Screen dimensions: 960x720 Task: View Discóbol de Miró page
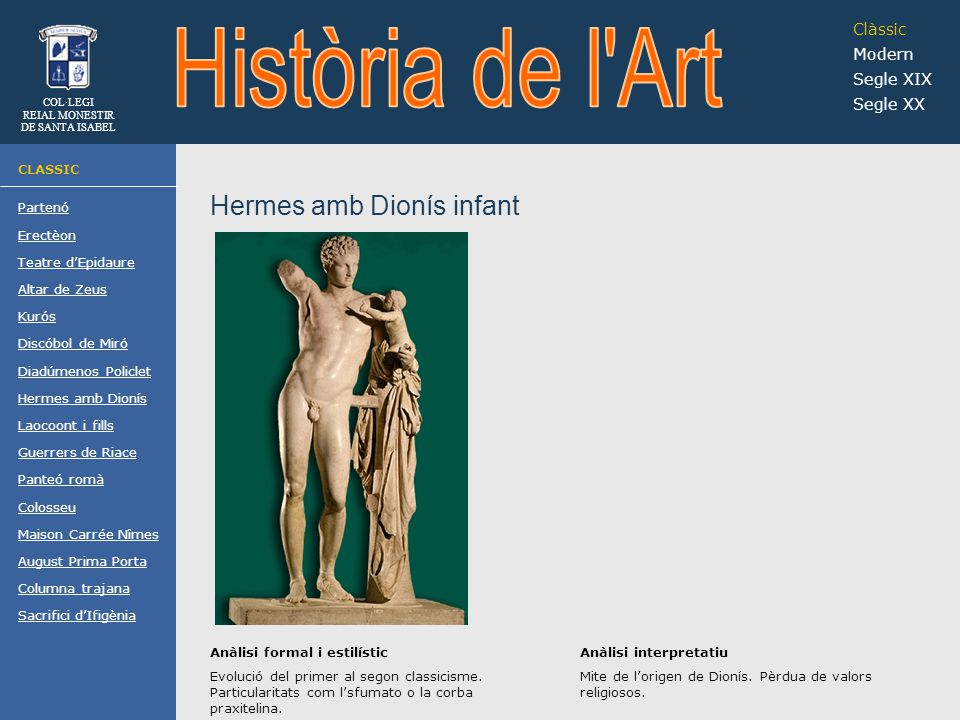pos(72,343)
